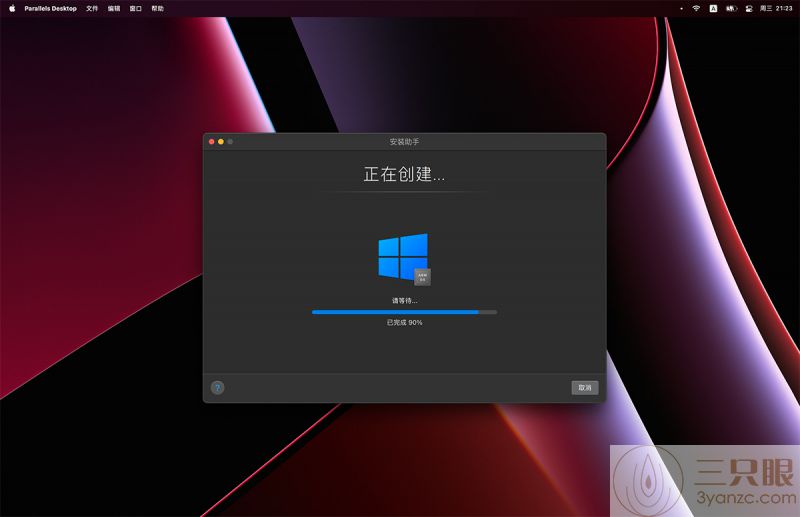Click the 请等待... label
800x517 pixels.
coord(404,301)
